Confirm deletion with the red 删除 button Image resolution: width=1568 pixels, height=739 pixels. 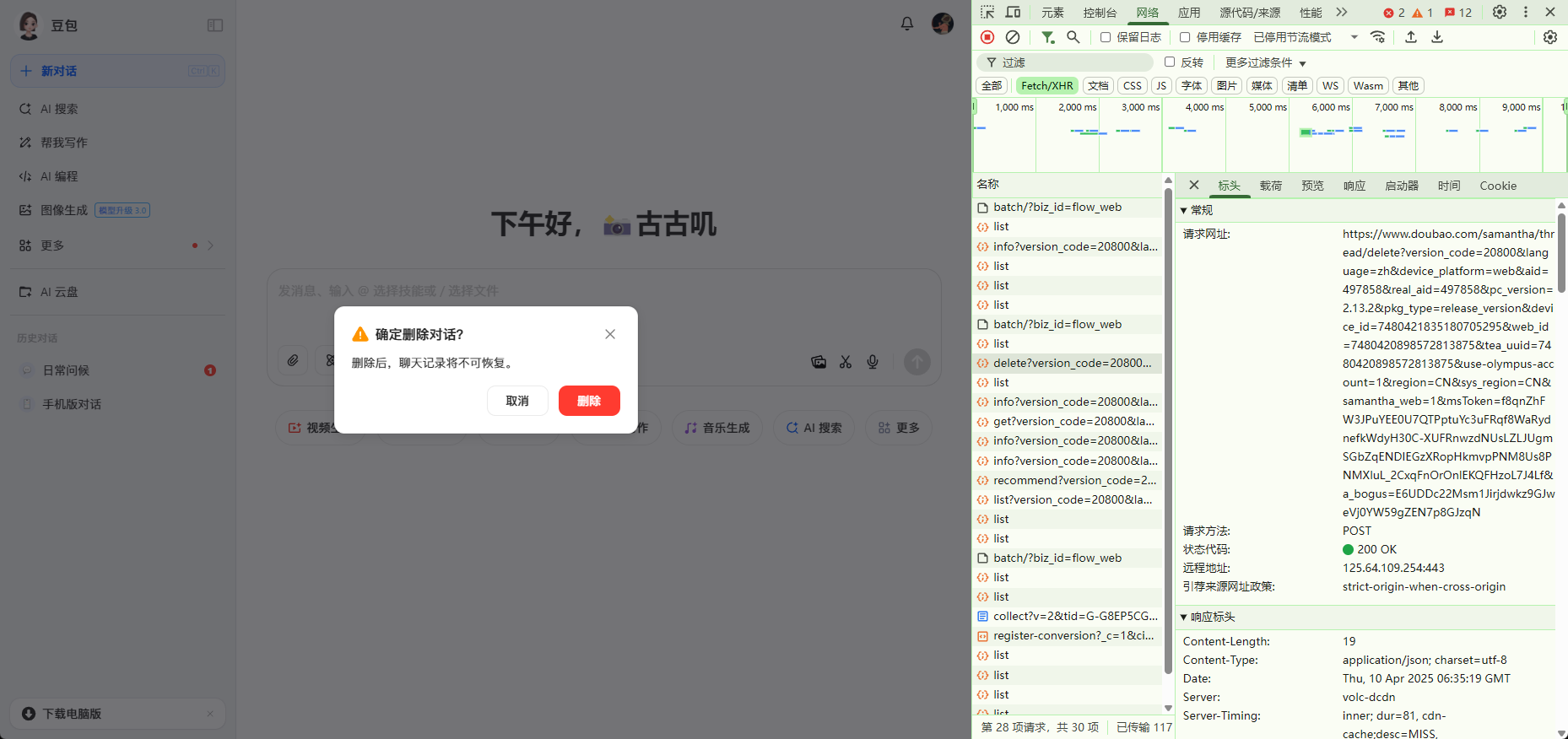(x=589, y=401)
